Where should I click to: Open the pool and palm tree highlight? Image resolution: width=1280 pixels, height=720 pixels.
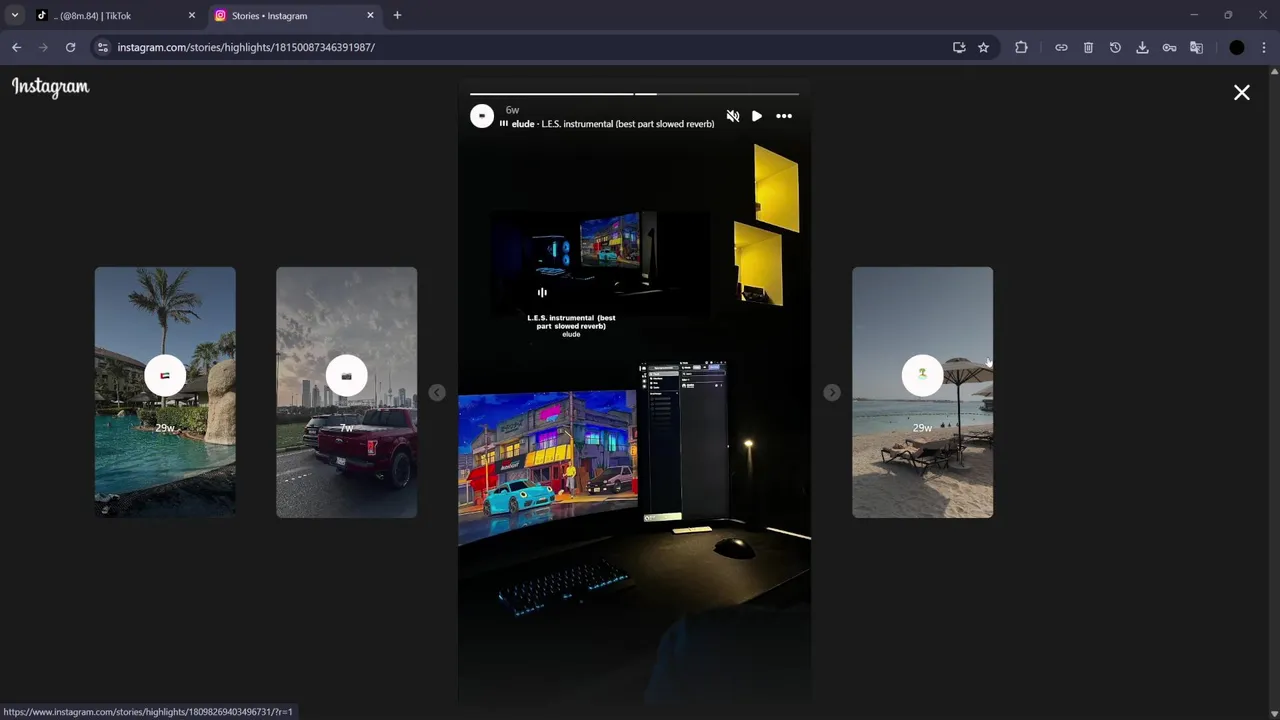click(165, 392)
